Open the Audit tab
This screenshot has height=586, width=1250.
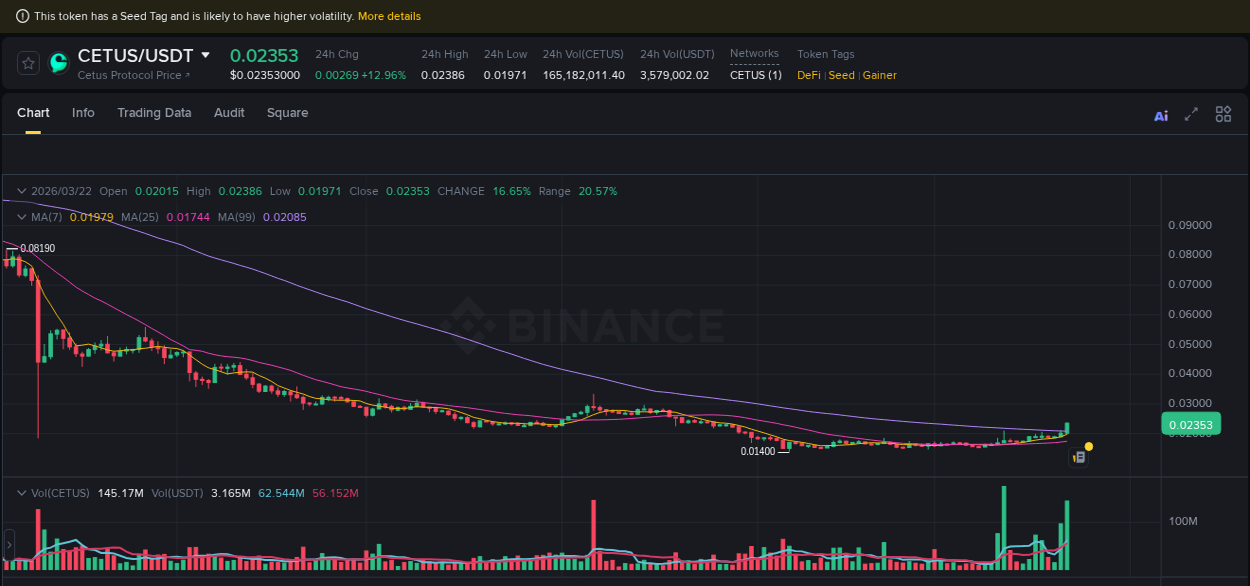(229, 113)
